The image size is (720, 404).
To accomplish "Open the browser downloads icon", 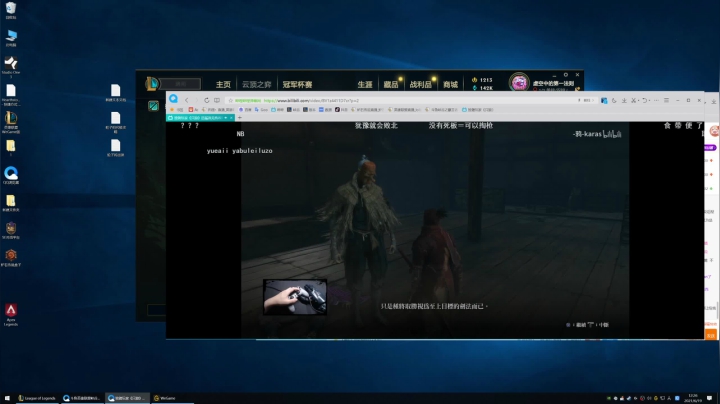I will tap(624, 100).
